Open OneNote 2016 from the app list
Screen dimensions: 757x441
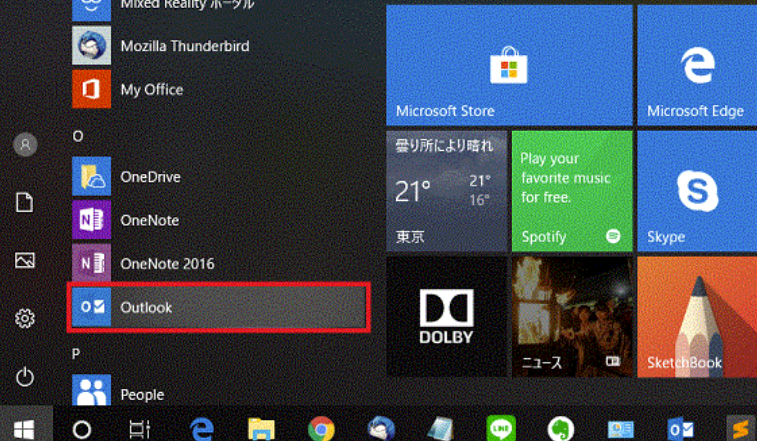tap(219, 264)
